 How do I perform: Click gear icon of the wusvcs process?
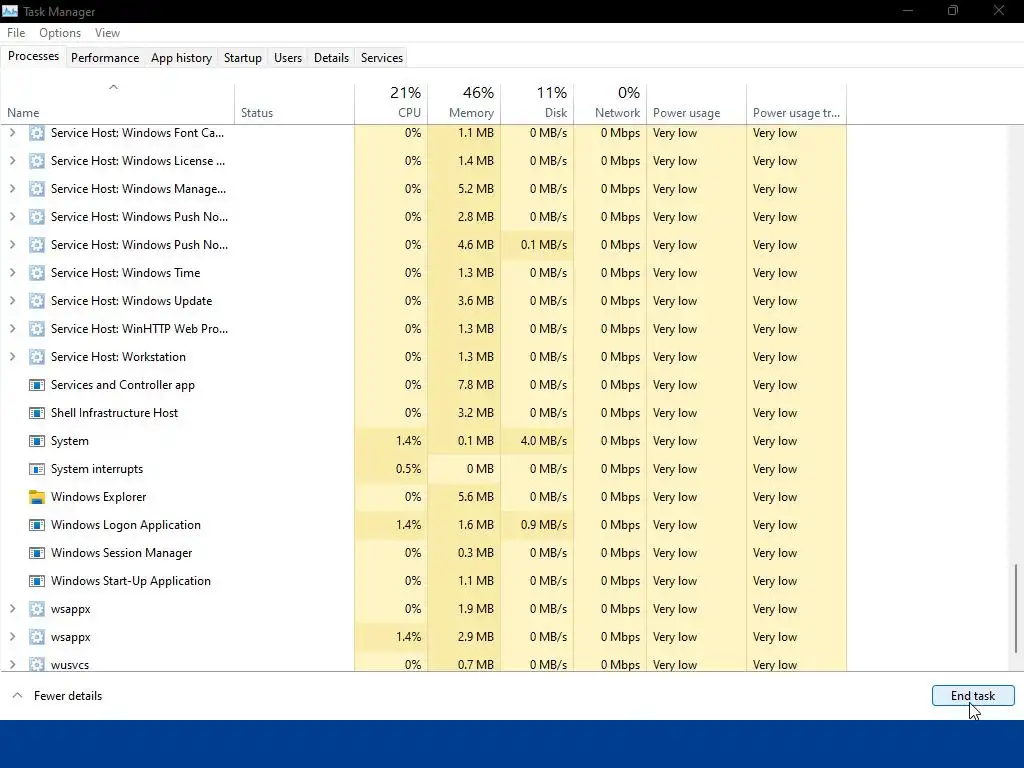coord(37,664)
